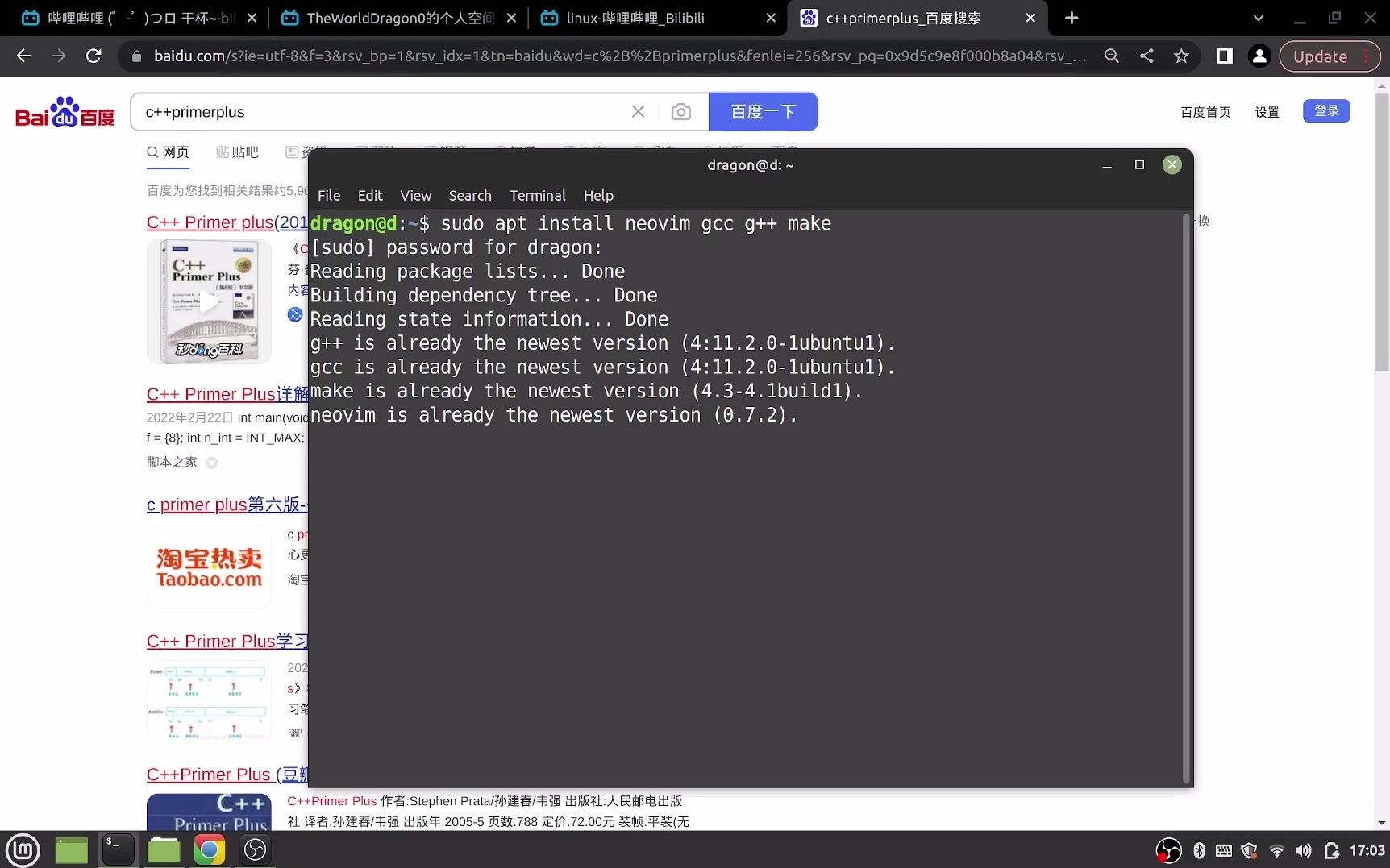Close the c++primerplus Baidu search tab

pyautogui.click(x=1030, y=18)
